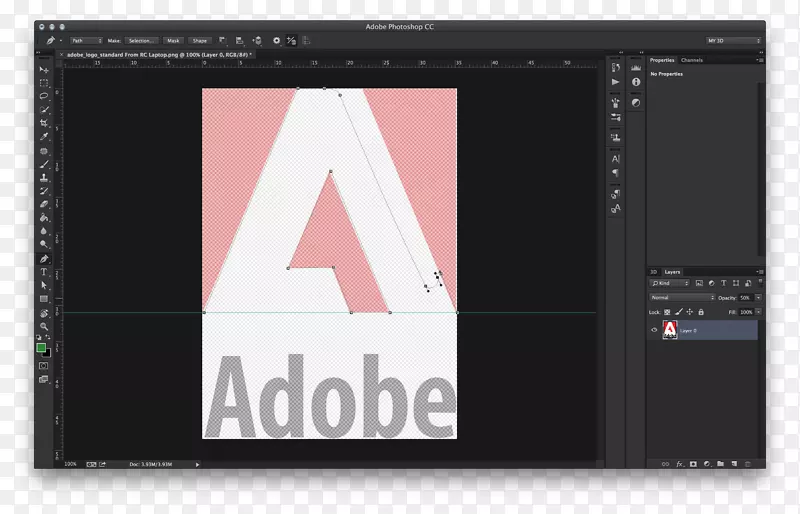Select the Path Selection tool
The width and height of the screenshot is (800, 514).
point(44,285)
